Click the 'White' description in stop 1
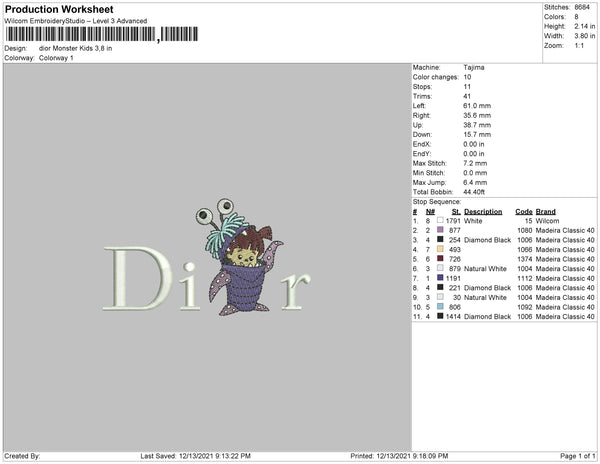The height and width of the screenshot is (464, 600). 473,221
